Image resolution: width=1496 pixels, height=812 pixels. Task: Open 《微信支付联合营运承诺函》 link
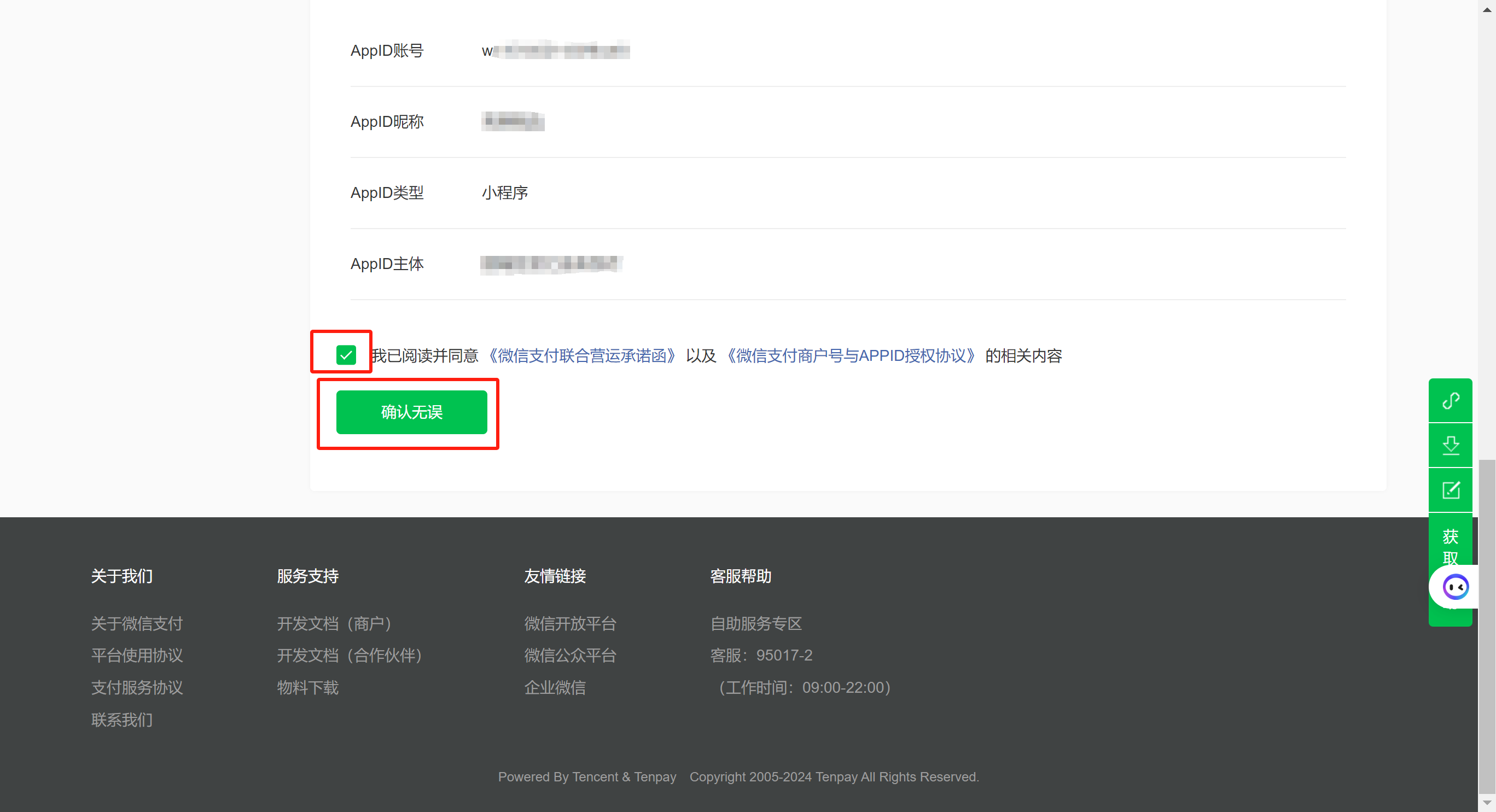tap(581, 356)
